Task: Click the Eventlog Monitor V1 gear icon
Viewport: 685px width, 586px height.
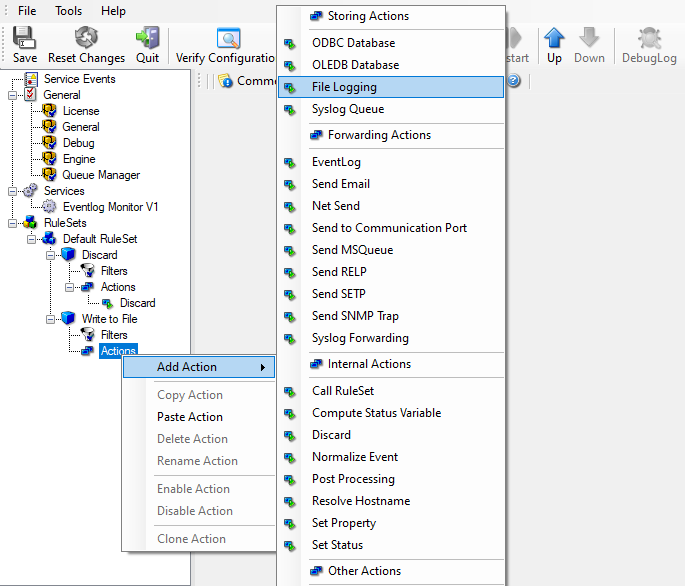Action: tap(49, 207)
